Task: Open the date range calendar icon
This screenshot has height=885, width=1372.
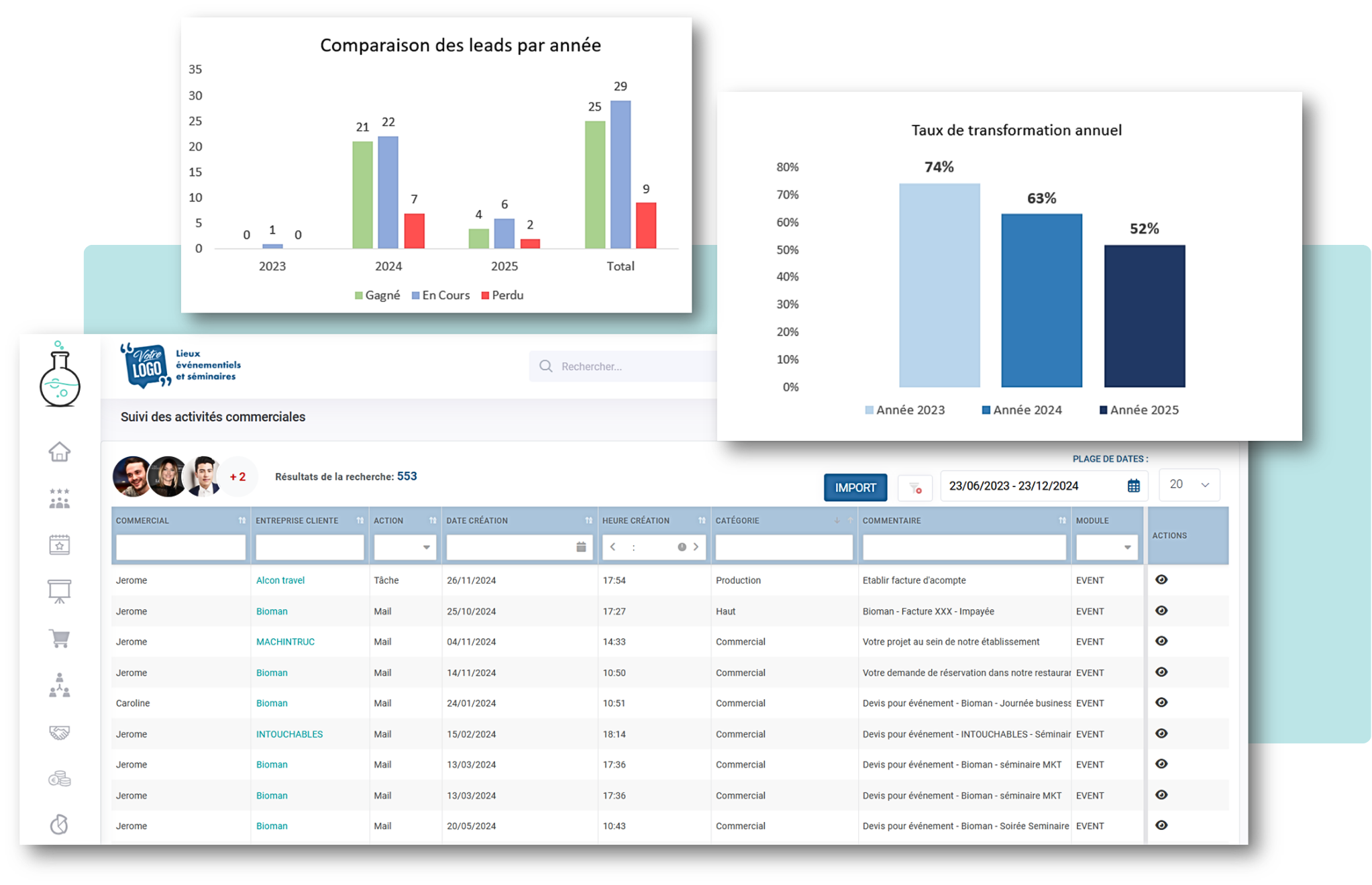Action: coord(1133,486)
